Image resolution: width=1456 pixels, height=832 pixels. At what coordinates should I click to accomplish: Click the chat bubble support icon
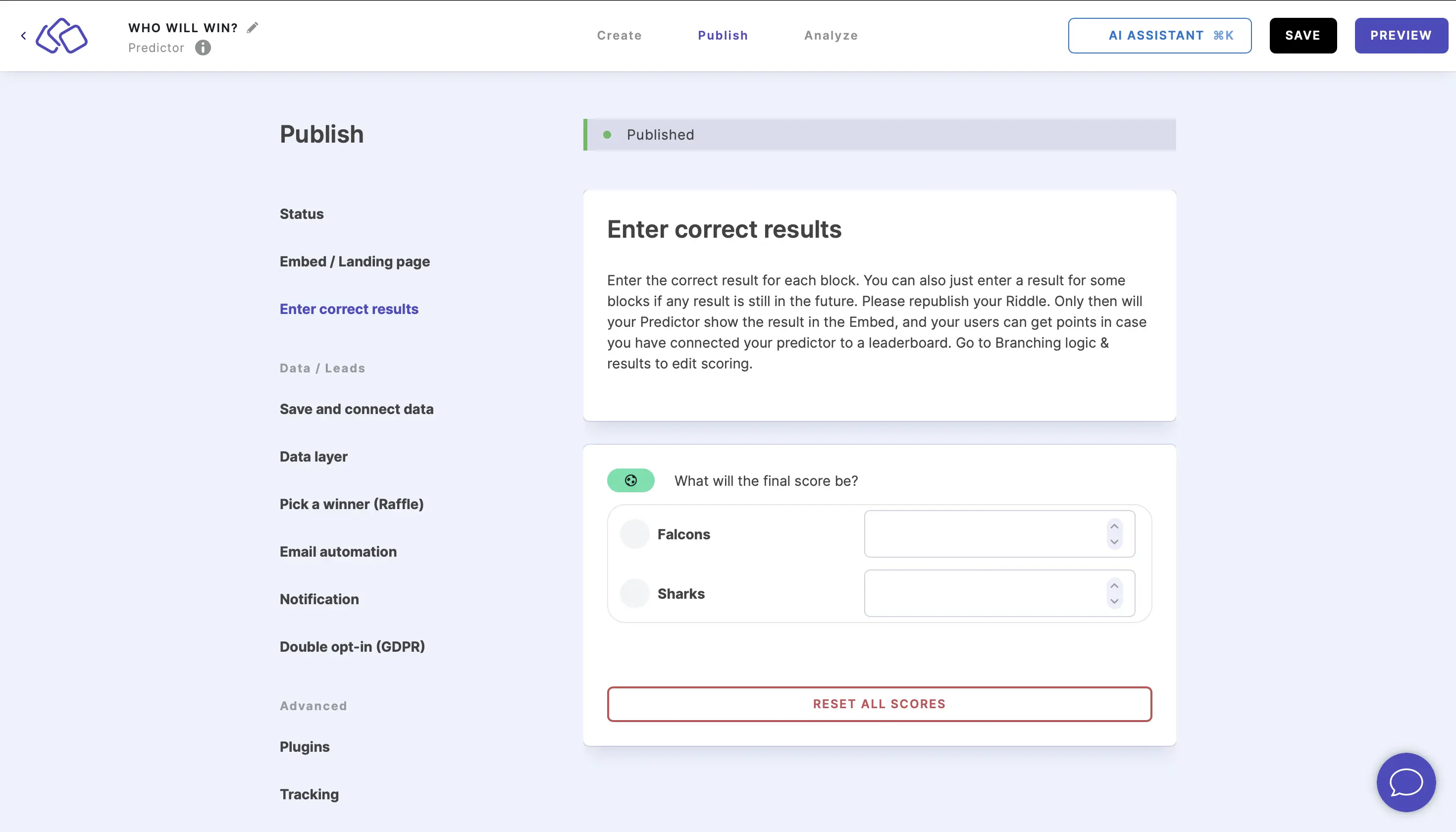point(1406,782)
